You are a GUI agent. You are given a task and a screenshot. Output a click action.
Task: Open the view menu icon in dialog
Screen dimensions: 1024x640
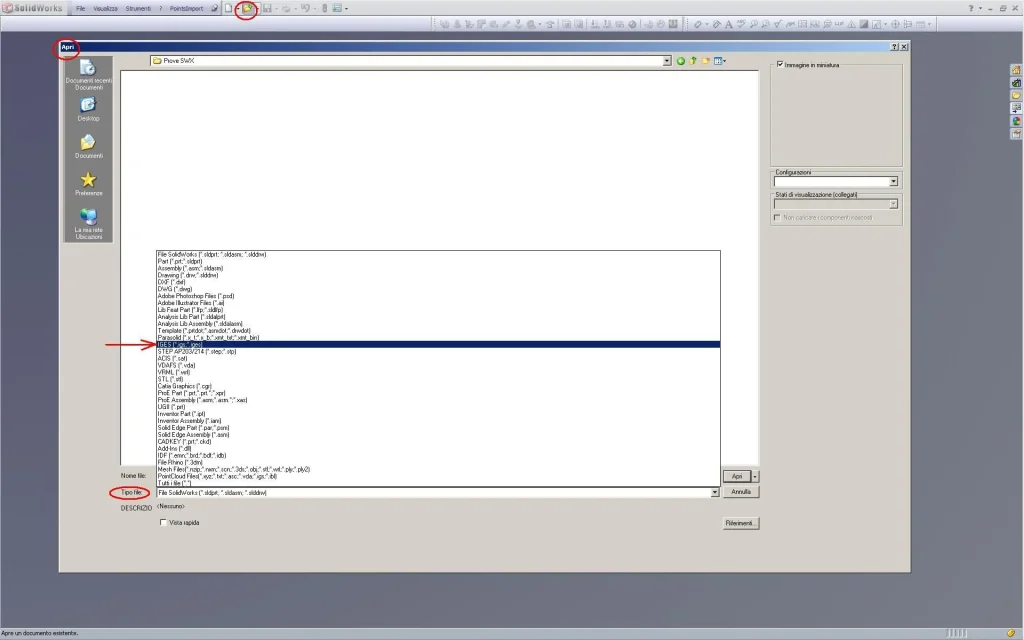(x=719, y=61)
